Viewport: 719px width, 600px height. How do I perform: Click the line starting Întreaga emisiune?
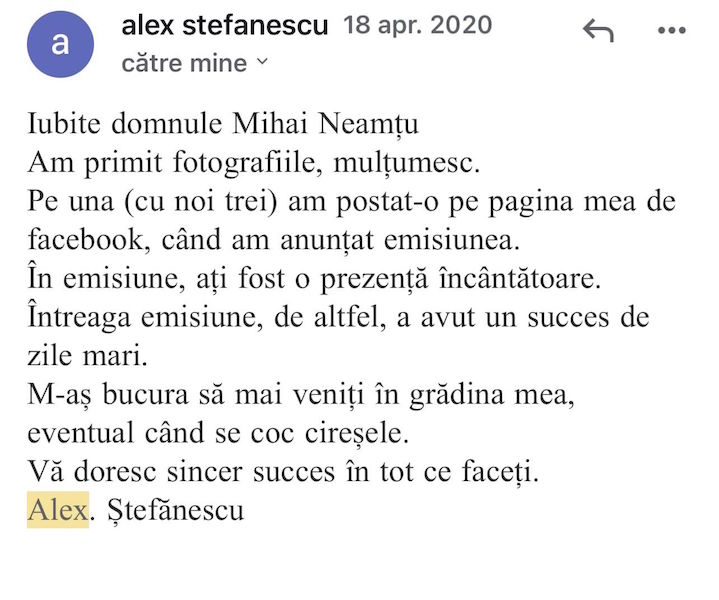[x=338, y=317]
